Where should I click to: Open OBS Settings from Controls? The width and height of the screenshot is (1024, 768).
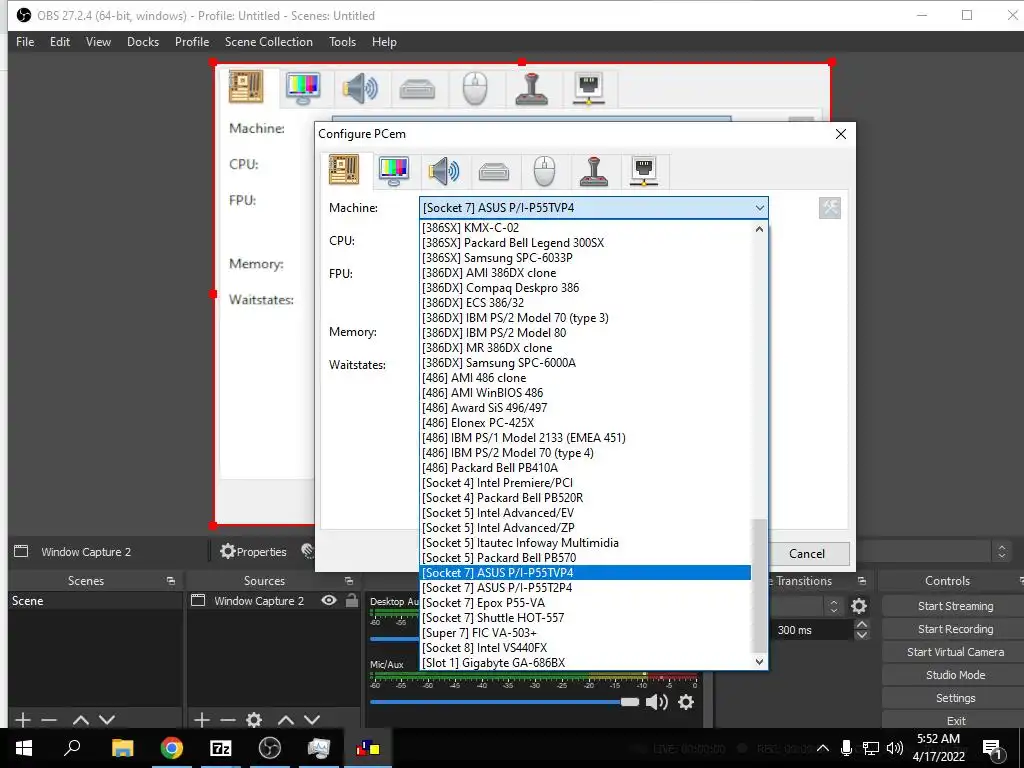[x=955, y=697]
